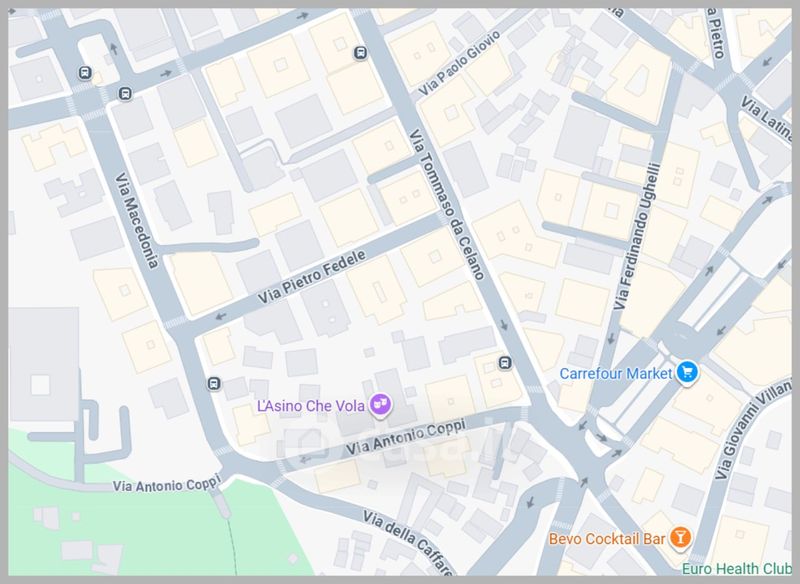Viewport: 800px width, 584px height.
Task: Click bus stop icon on lower Via Macedonia
Action: tap(214, 384)
